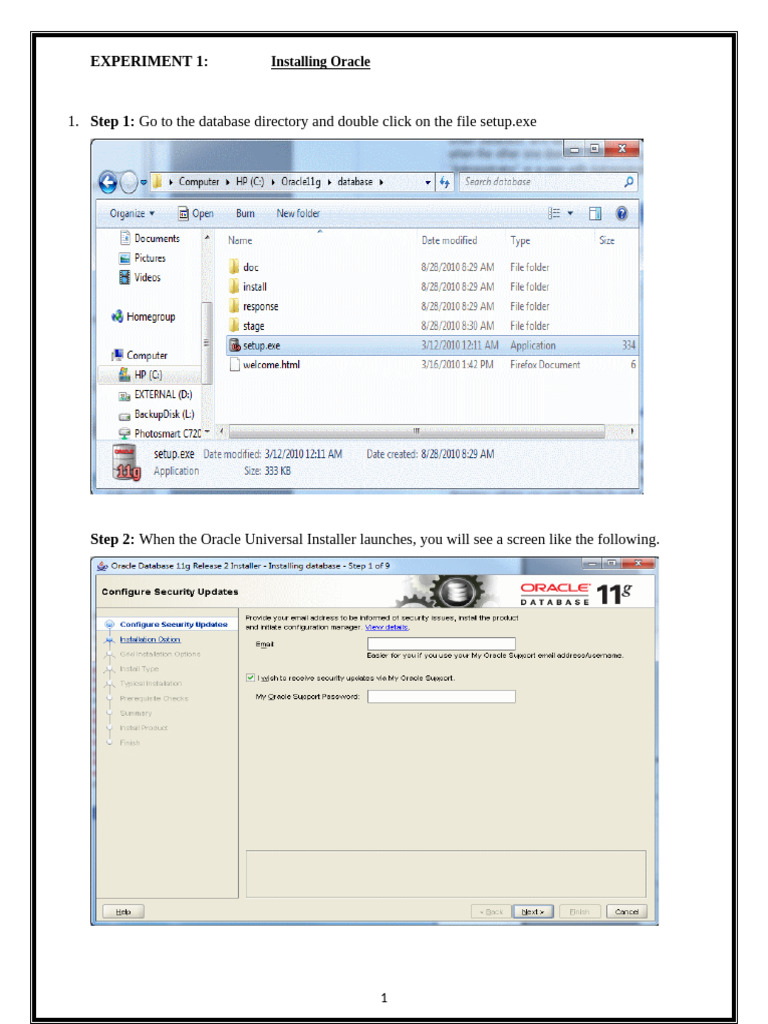Screen dimensions: 768x1024
Task: Click the navigation pane vertical scrollbar
Action: pyautogui.click(x=206, y=343)
